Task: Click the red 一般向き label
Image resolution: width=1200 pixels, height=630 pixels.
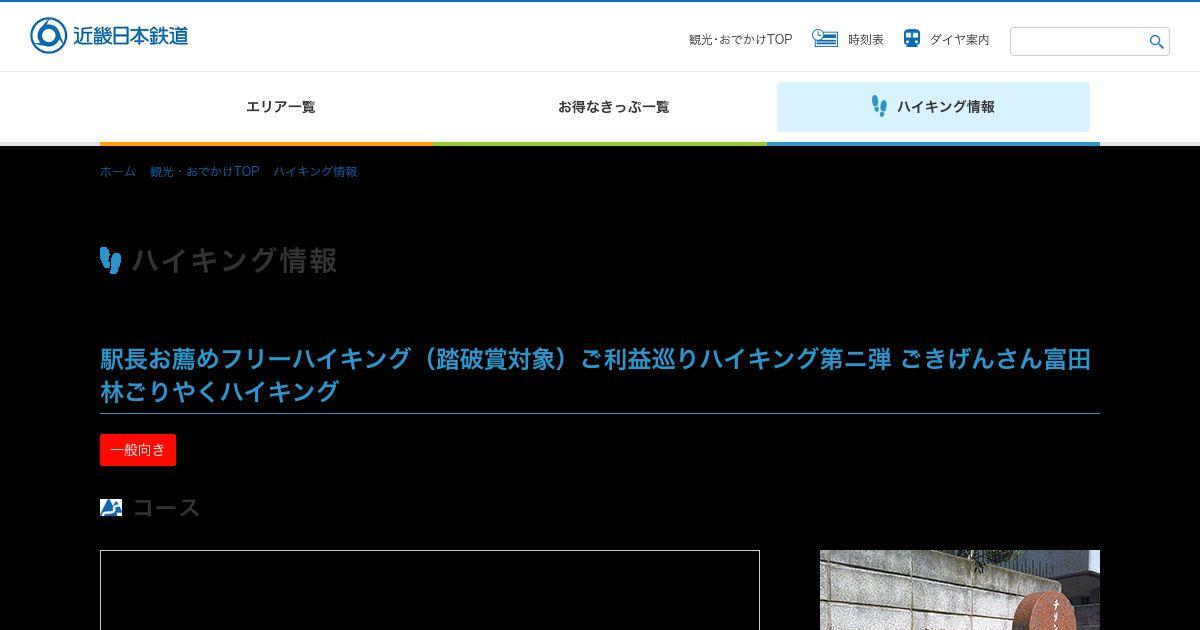Action: (138, 450)
